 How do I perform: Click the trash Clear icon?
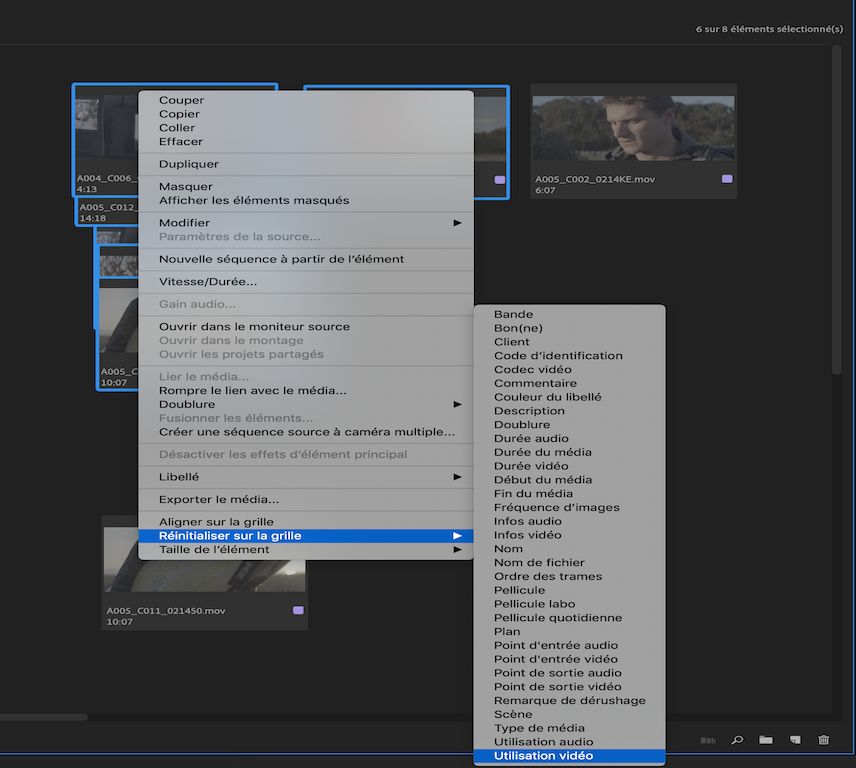tap(824, 740)
